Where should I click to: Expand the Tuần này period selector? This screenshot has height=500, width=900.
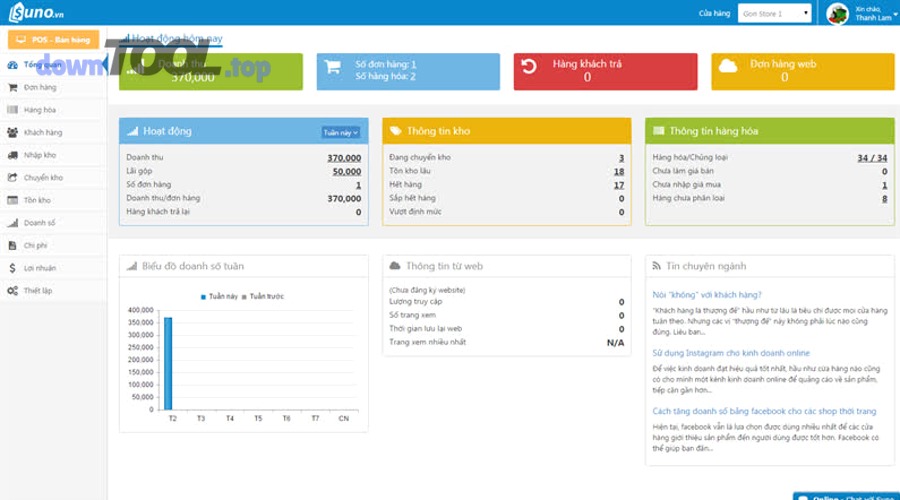click(x=340, y=132)
